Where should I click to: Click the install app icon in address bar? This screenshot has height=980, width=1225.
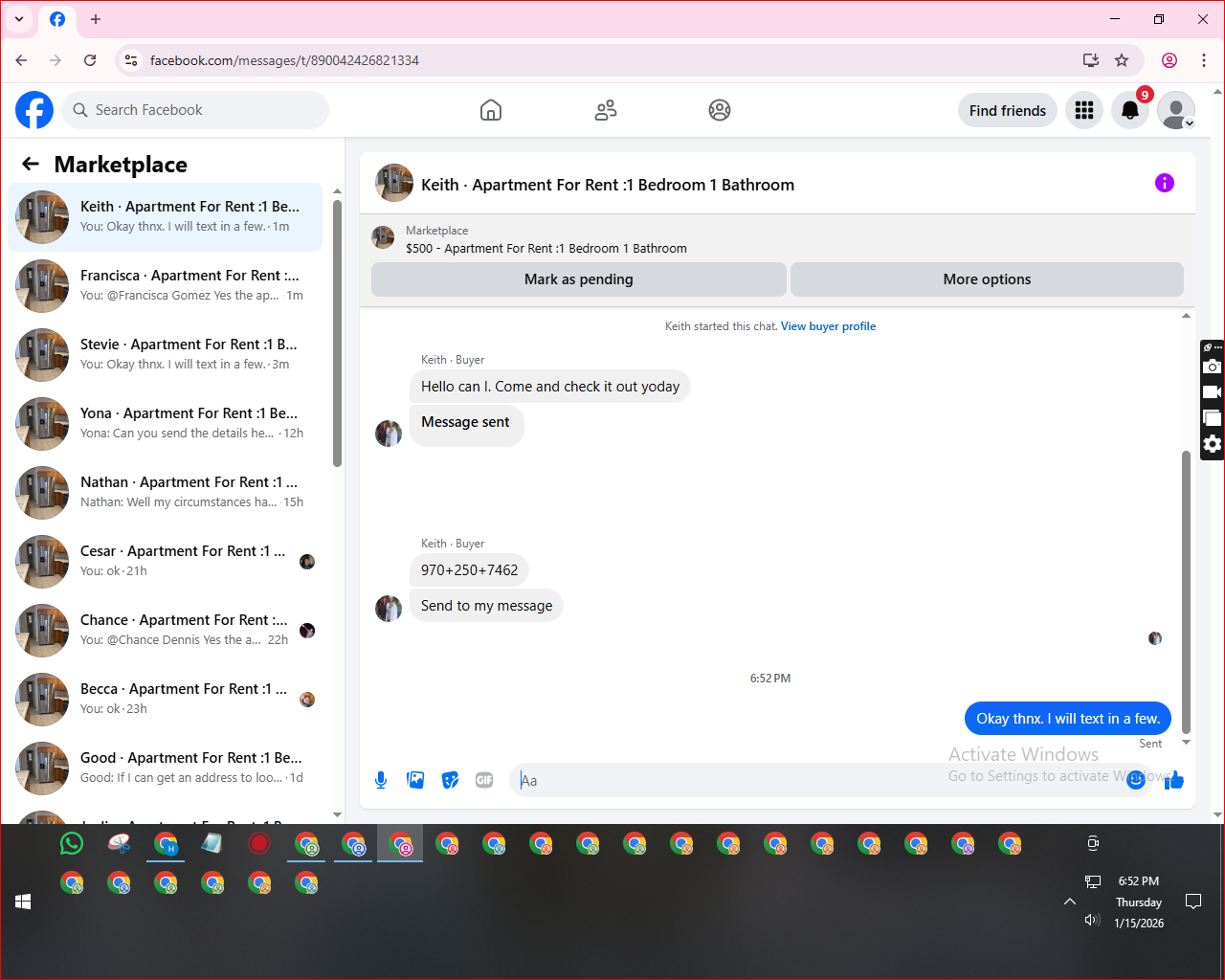[1091, 60]
